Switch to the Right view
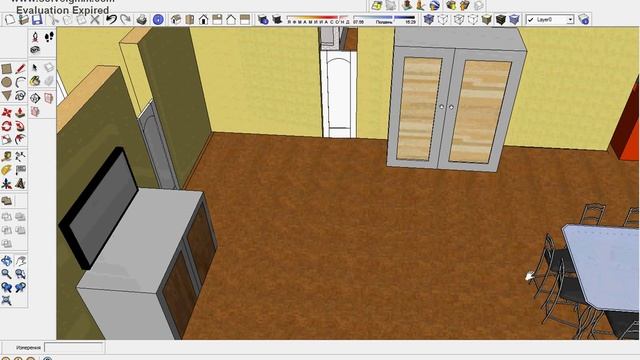Viewport: 640px width, 360px height. 217,19
